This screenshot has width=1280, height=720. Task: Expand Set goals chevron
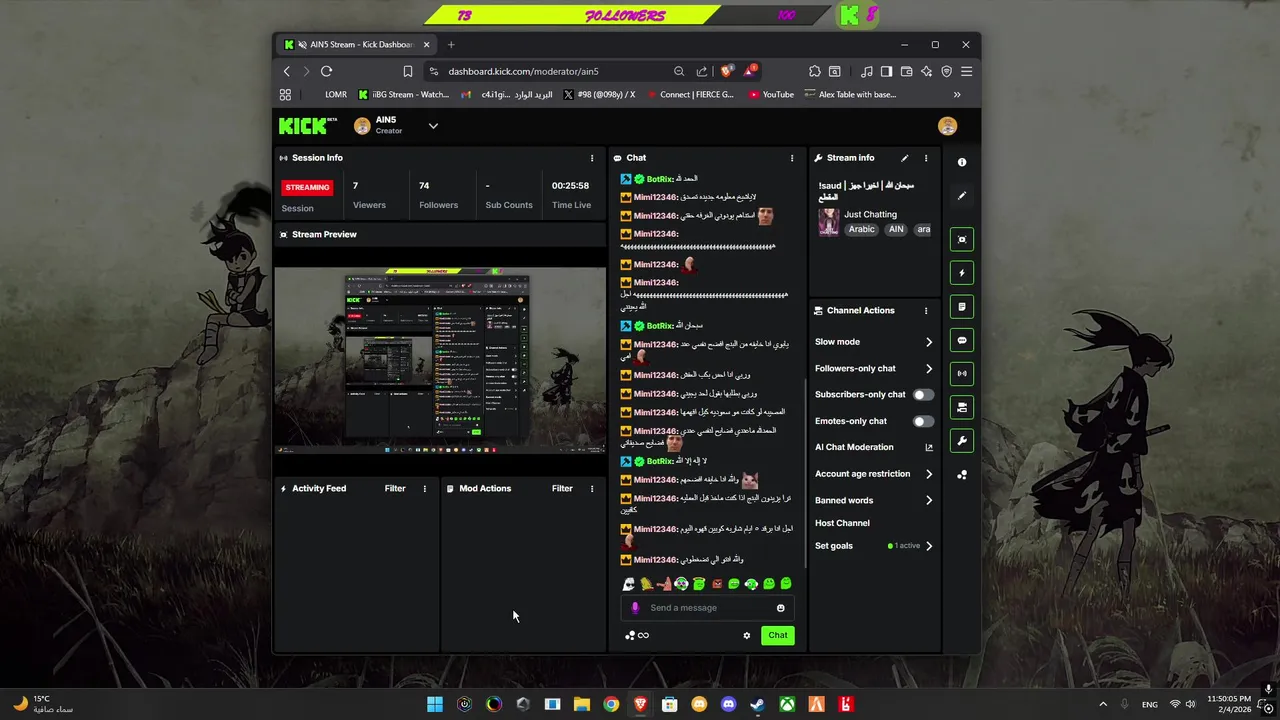pyautogui.click(x=929, y=546)
